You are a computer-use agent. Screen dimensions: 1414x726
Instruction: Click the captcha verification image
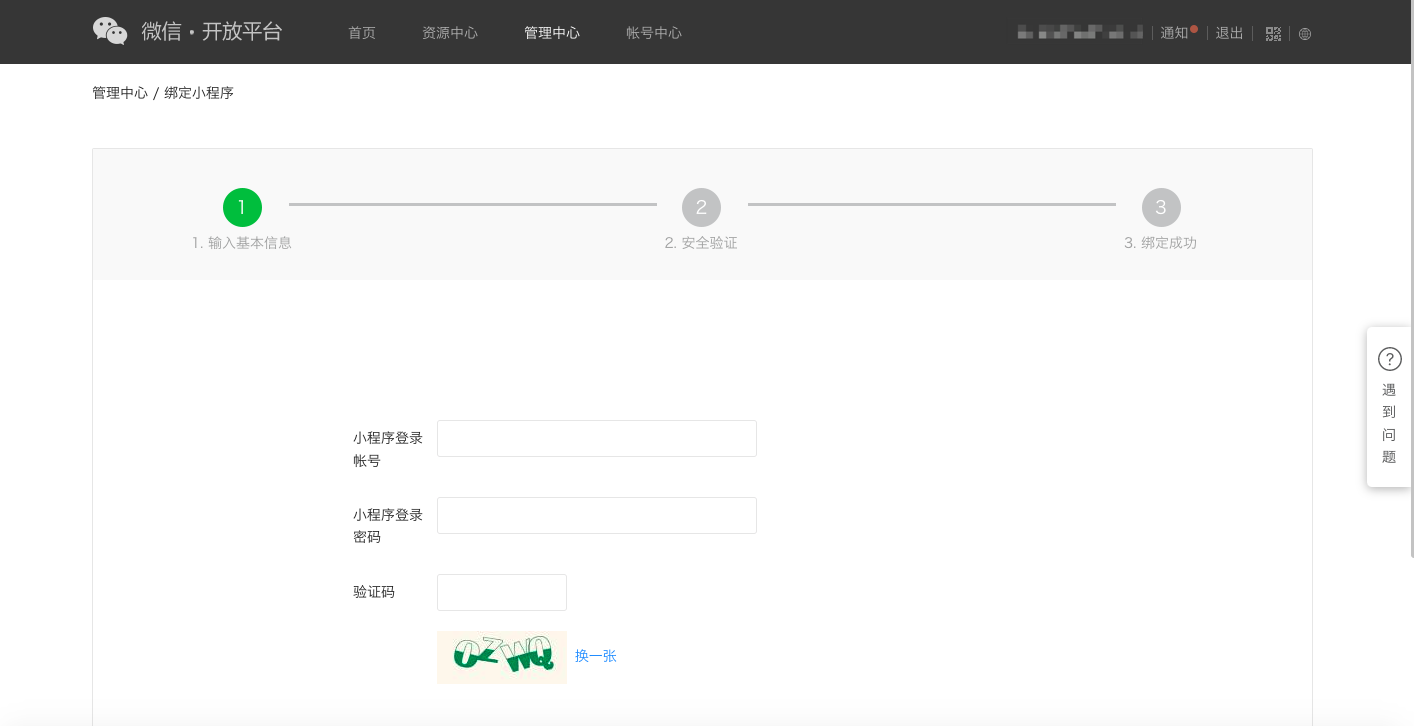pyautogui.click(x=501, y=656)
